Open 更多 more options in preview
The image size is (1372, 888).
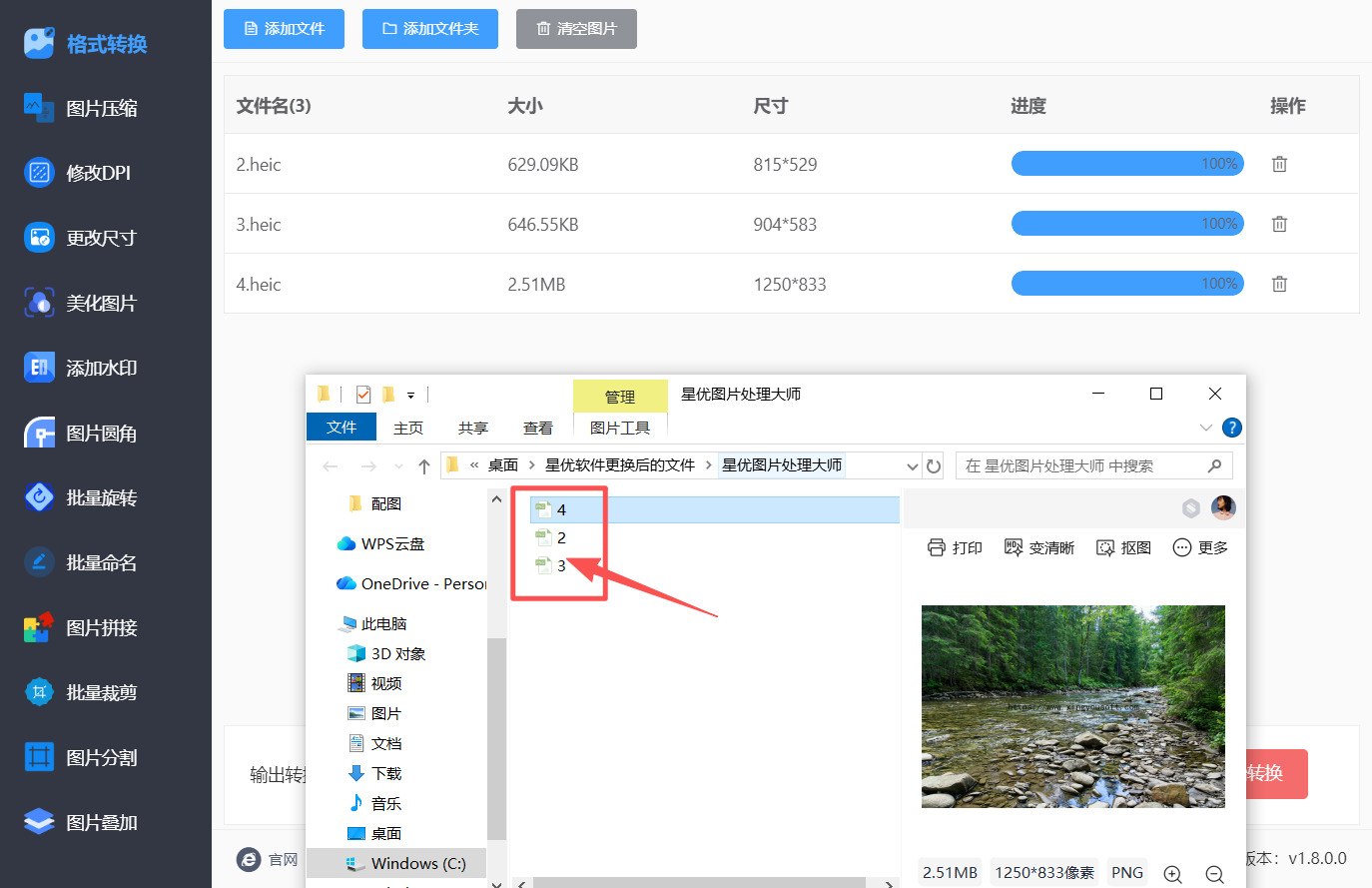[1200, 547]
